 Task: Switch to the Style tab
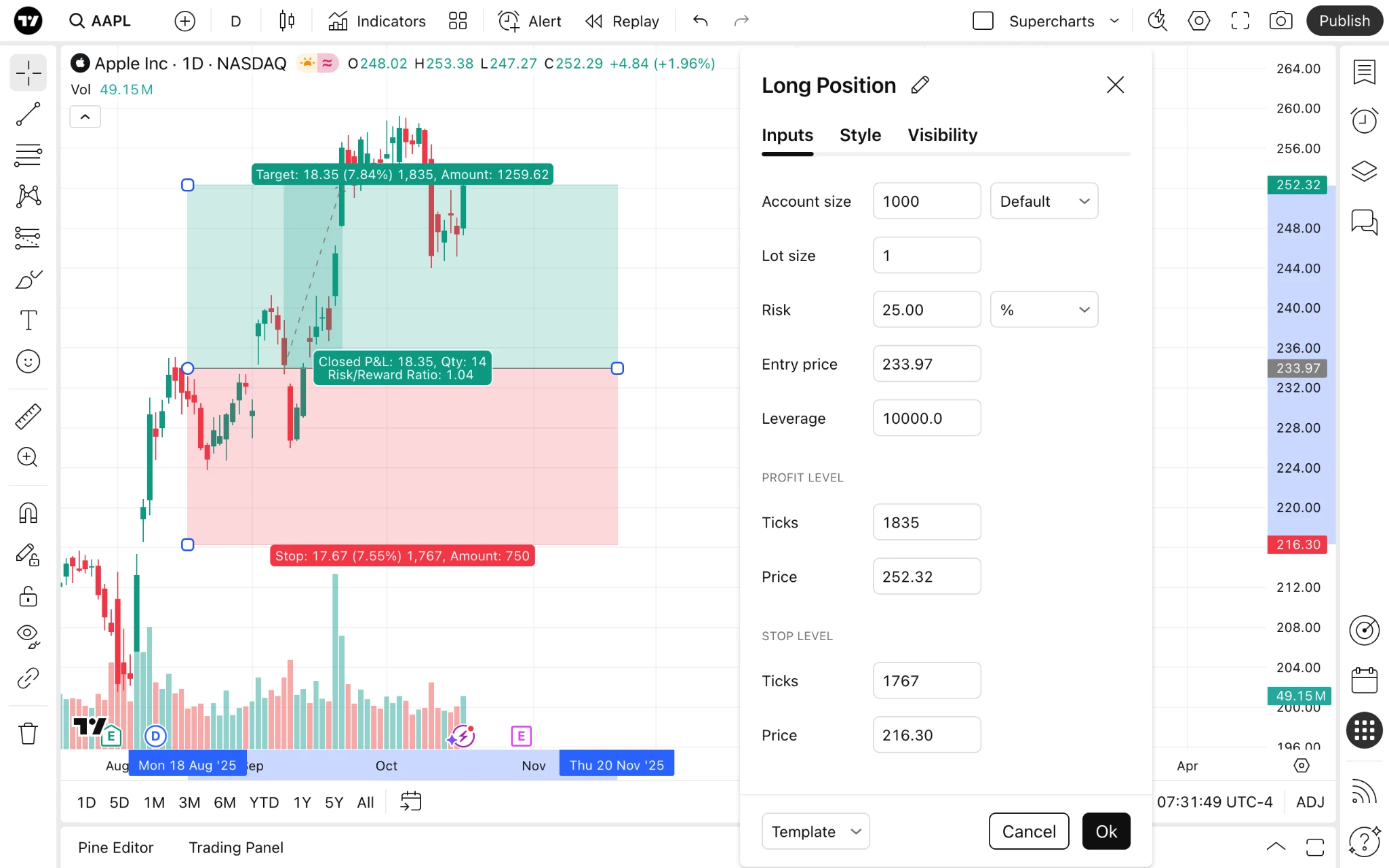pyautogui.click(x=860, y=135)
